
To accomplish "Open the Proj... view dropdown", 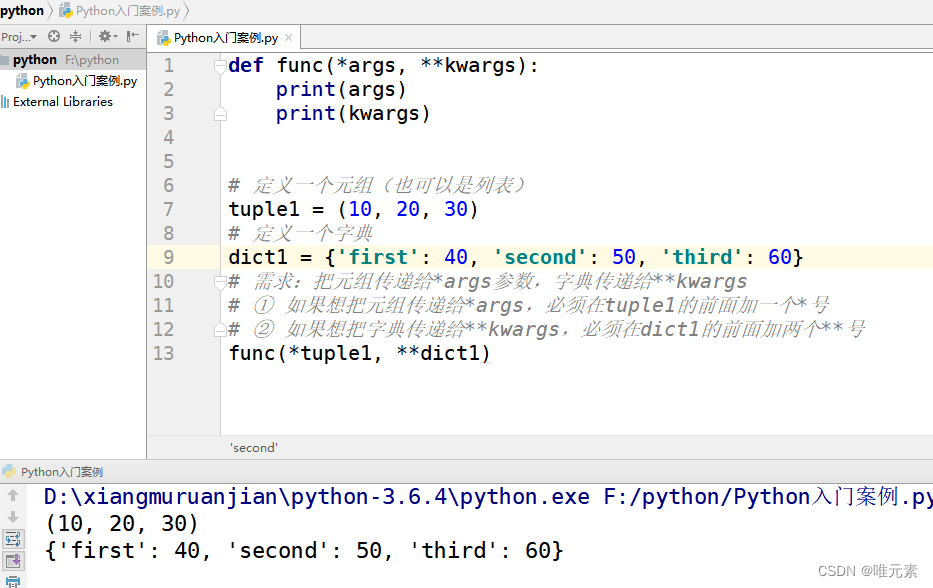I will (18, 36).
